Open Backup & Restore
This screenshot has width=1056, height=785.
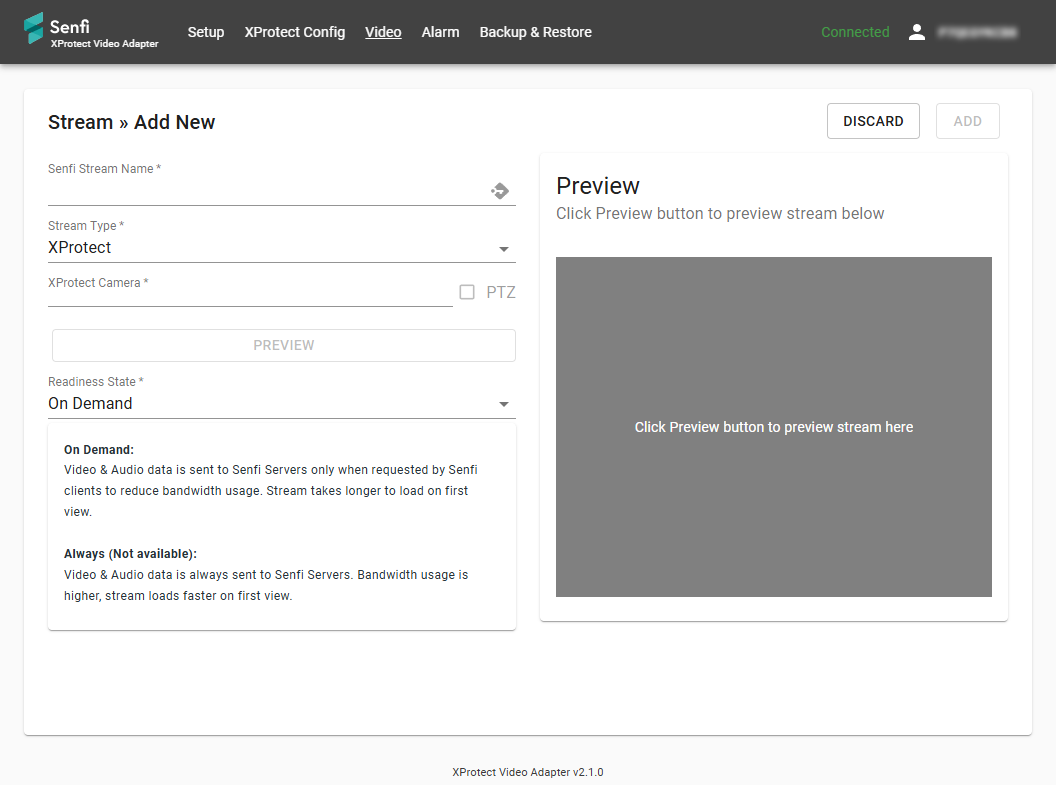tap(535, 32)
